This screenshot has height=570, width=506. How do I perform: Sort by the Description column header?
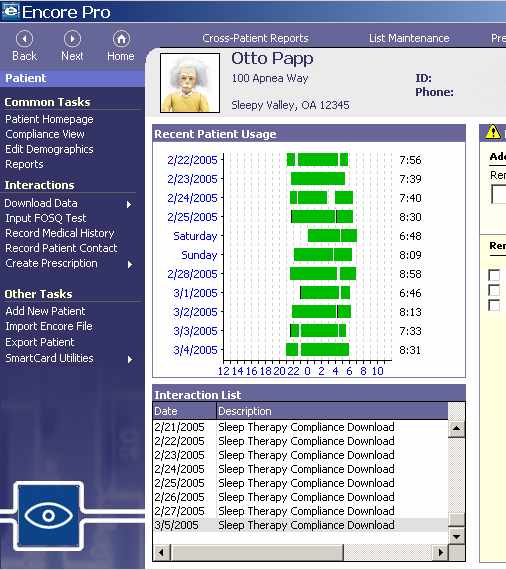tap(332, 411)
